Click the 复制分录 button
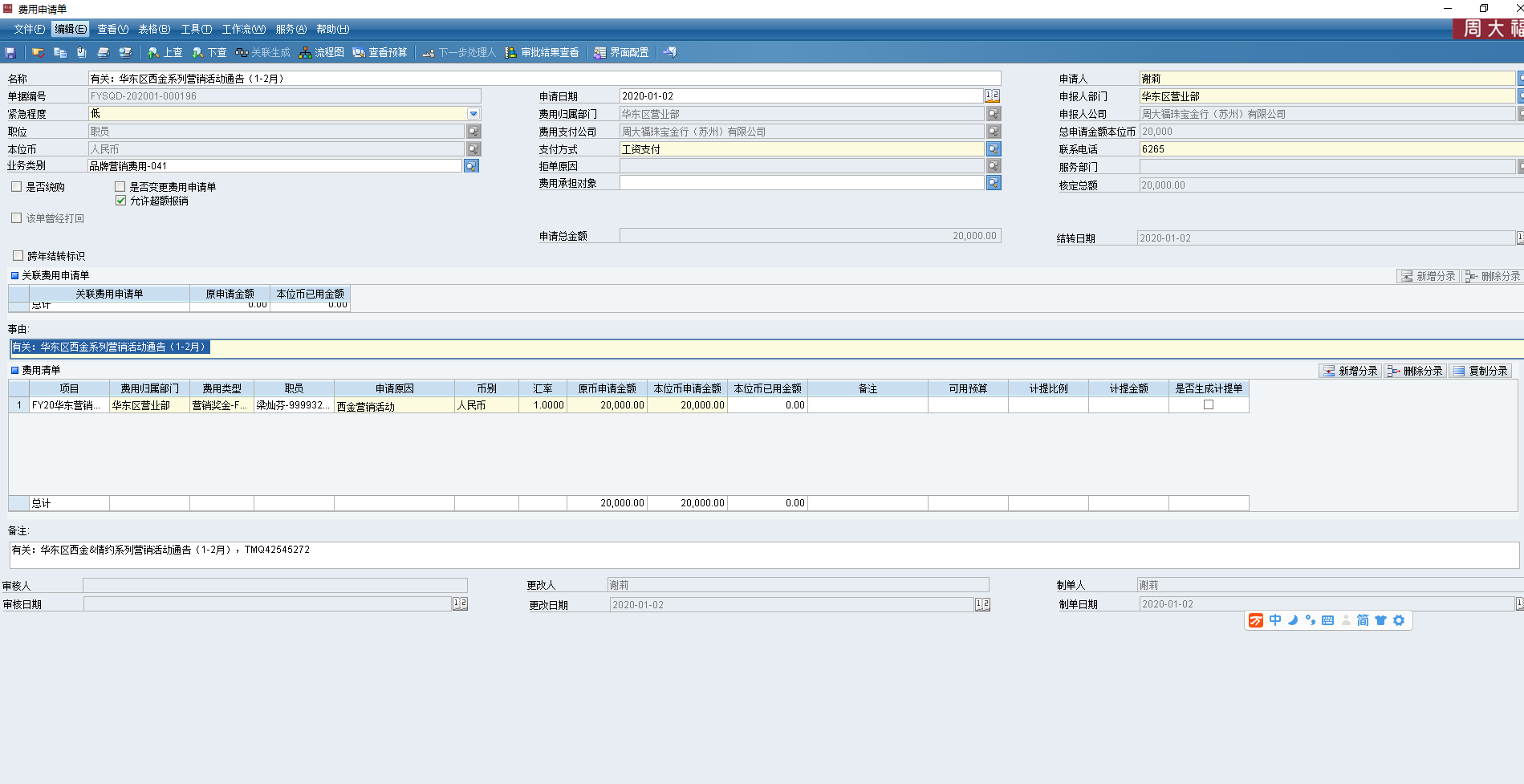 [1481, 371]
